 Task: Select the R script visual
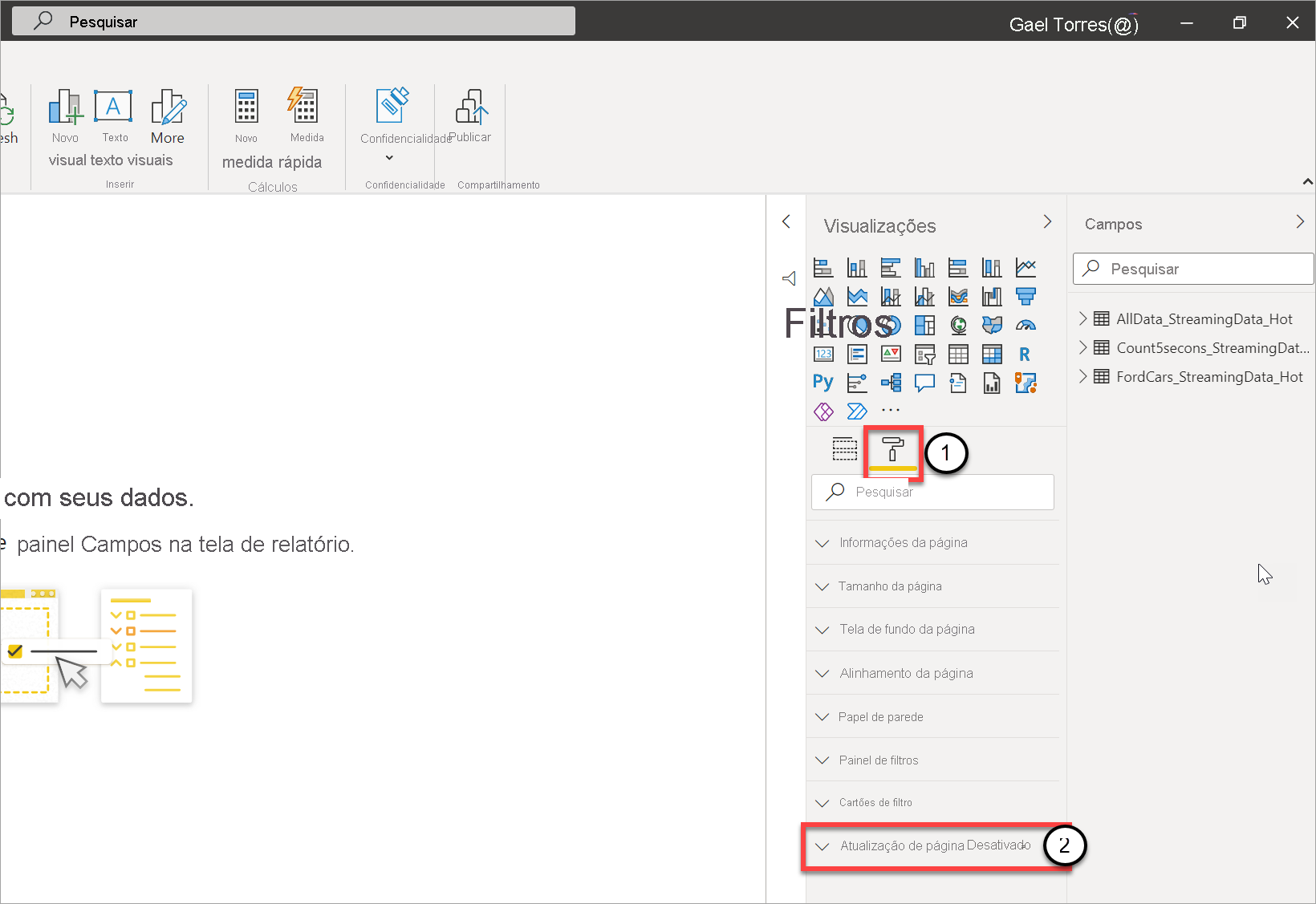click(1025, 354)
